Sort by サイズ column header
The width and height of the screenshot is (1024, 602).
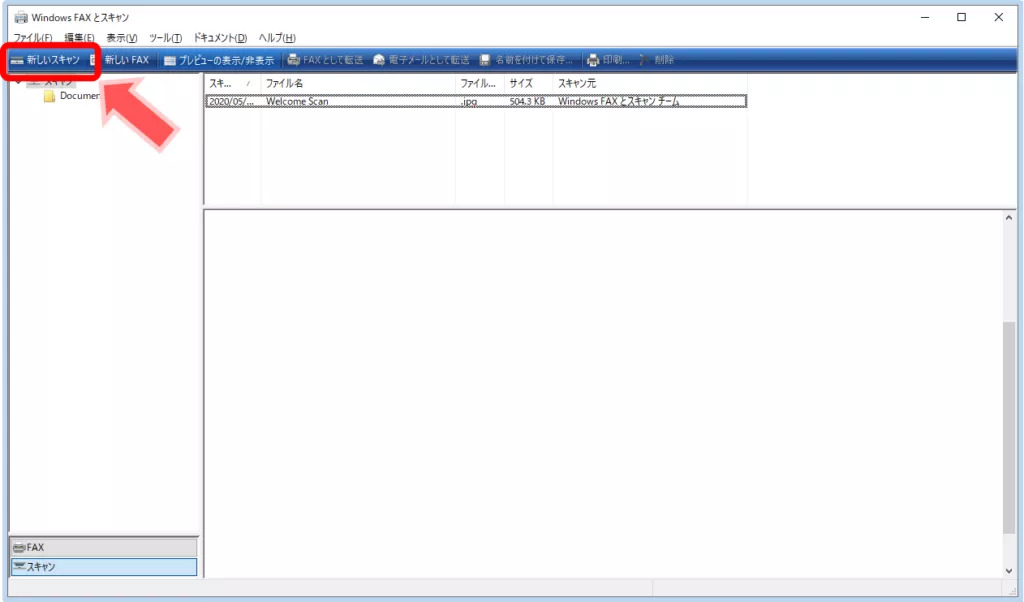528,84
